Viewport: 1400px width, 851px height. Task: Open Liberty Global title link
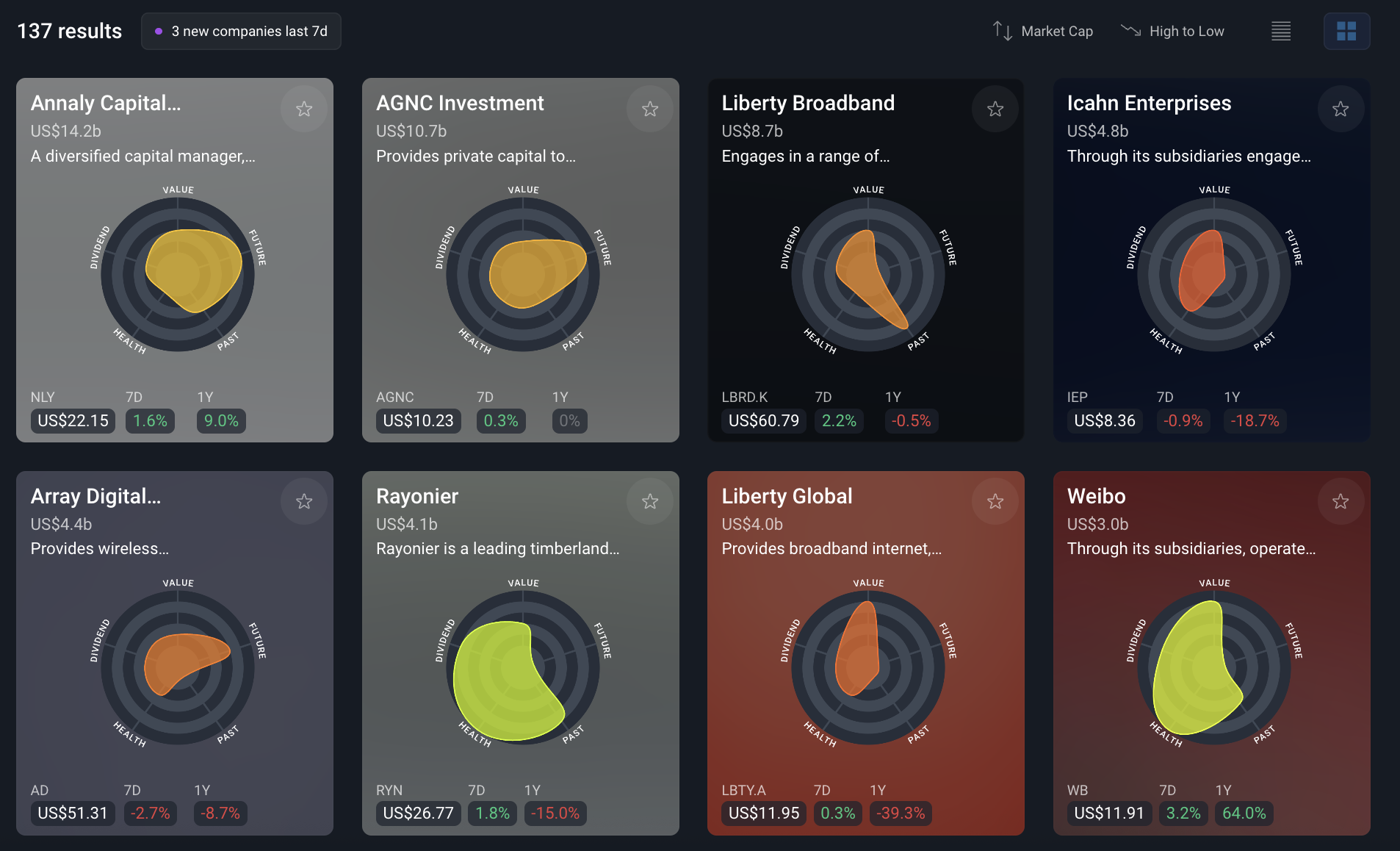tap(787, 496)
